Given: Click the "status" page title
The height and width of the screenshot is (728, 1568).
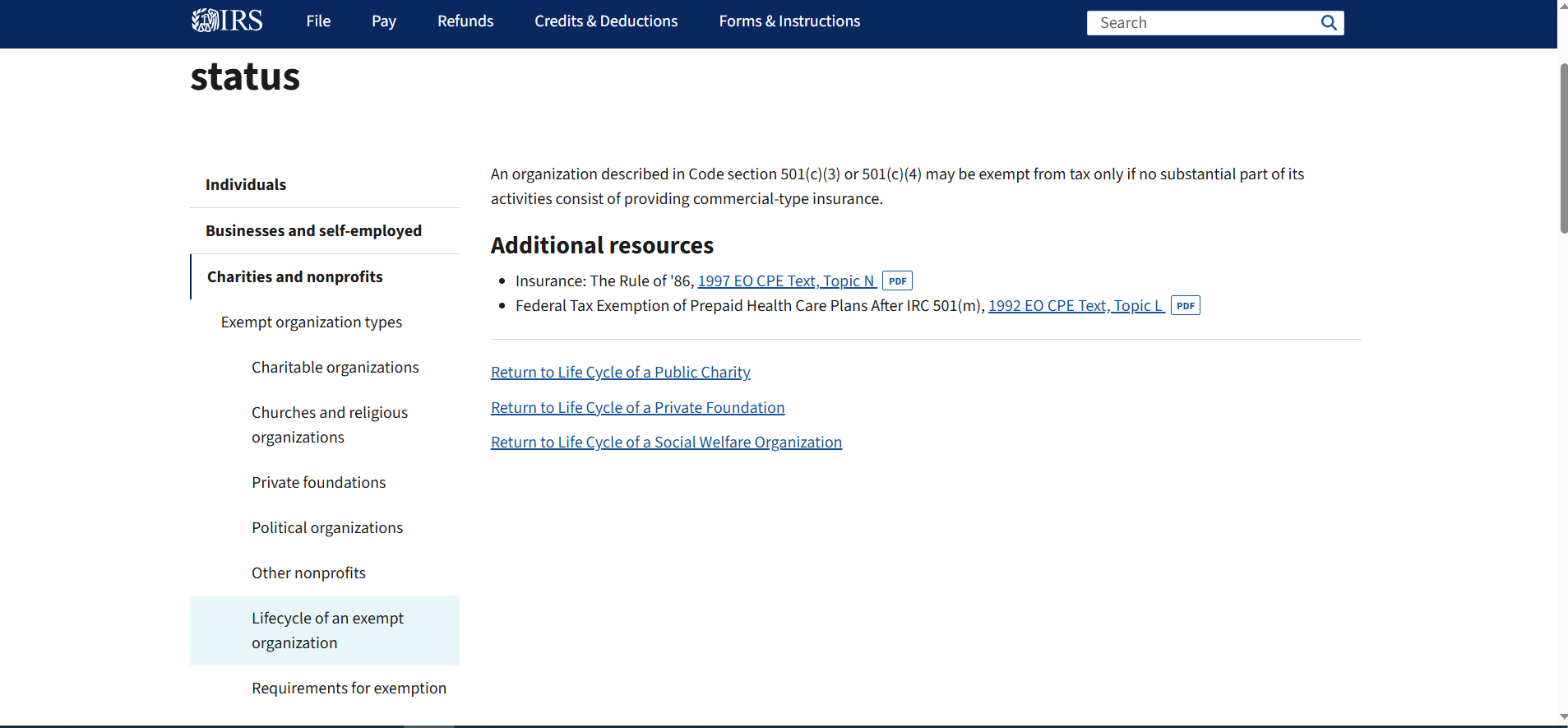Looking at the screenshot, I should [245, 77].
